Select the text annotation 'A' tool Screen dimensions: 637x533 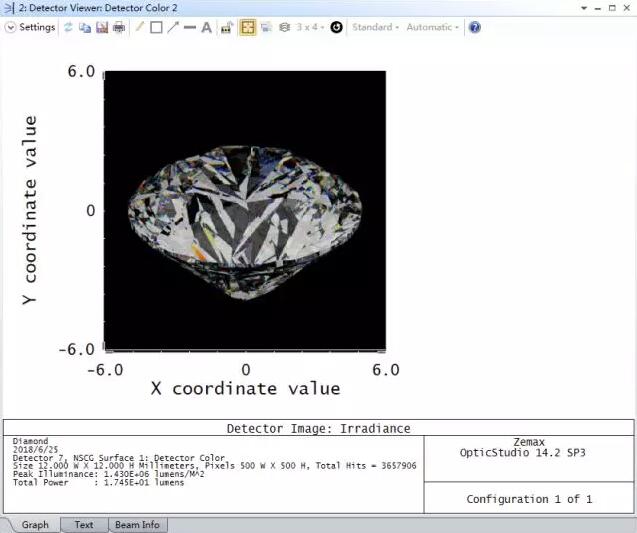pos(207,27)
